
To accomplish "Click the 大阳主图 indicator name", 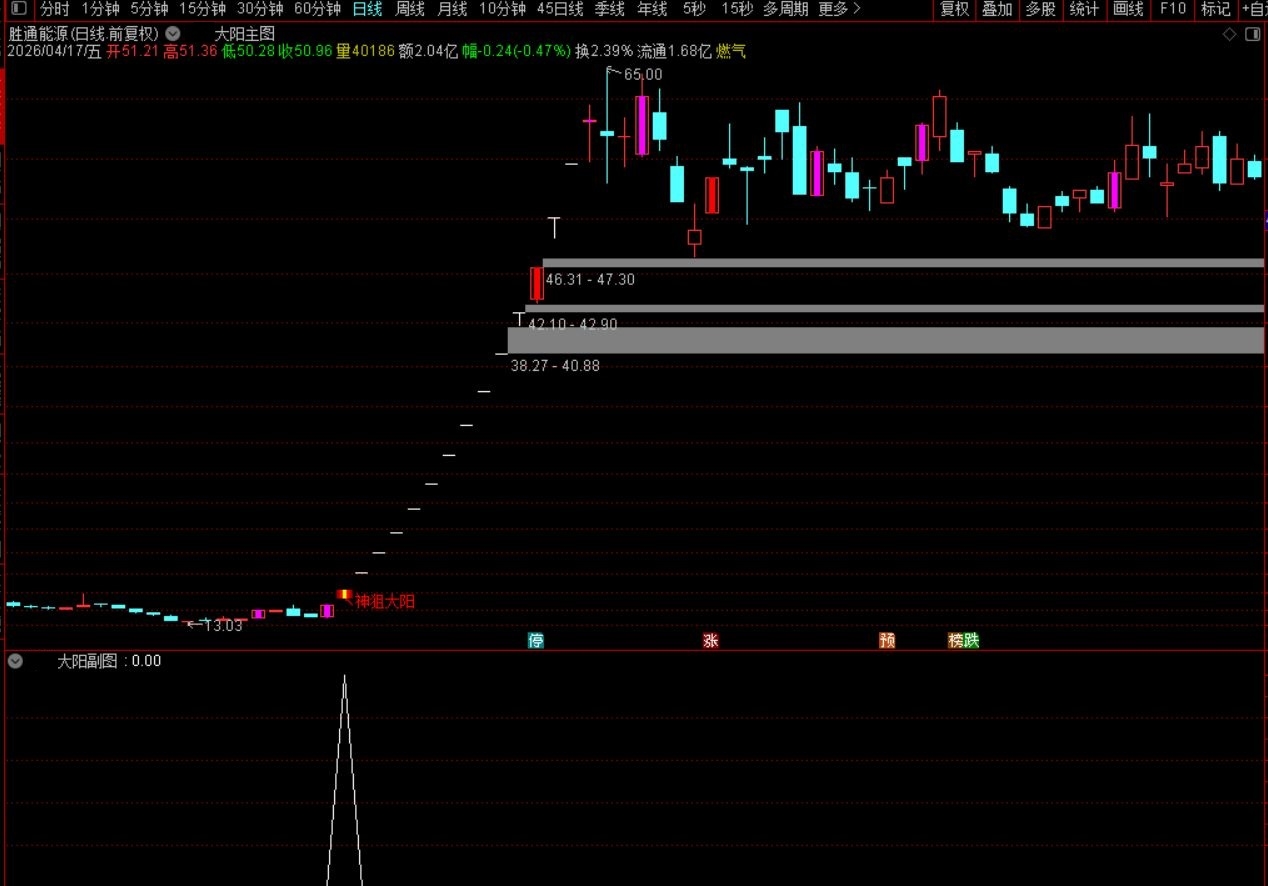I will [x=245, y=33].
